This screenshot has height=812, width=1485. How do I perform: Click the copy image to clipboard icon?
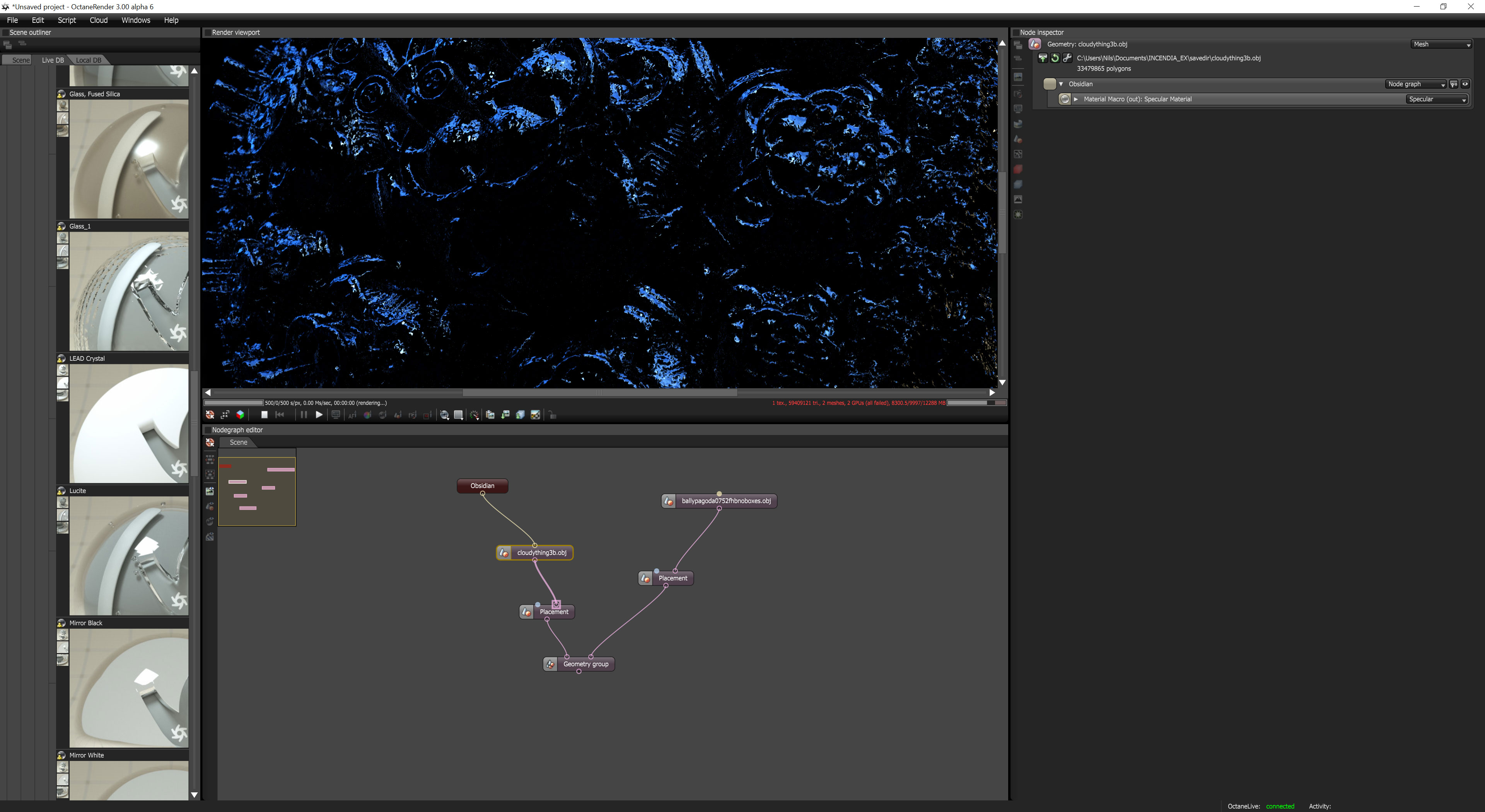point(490,415)
